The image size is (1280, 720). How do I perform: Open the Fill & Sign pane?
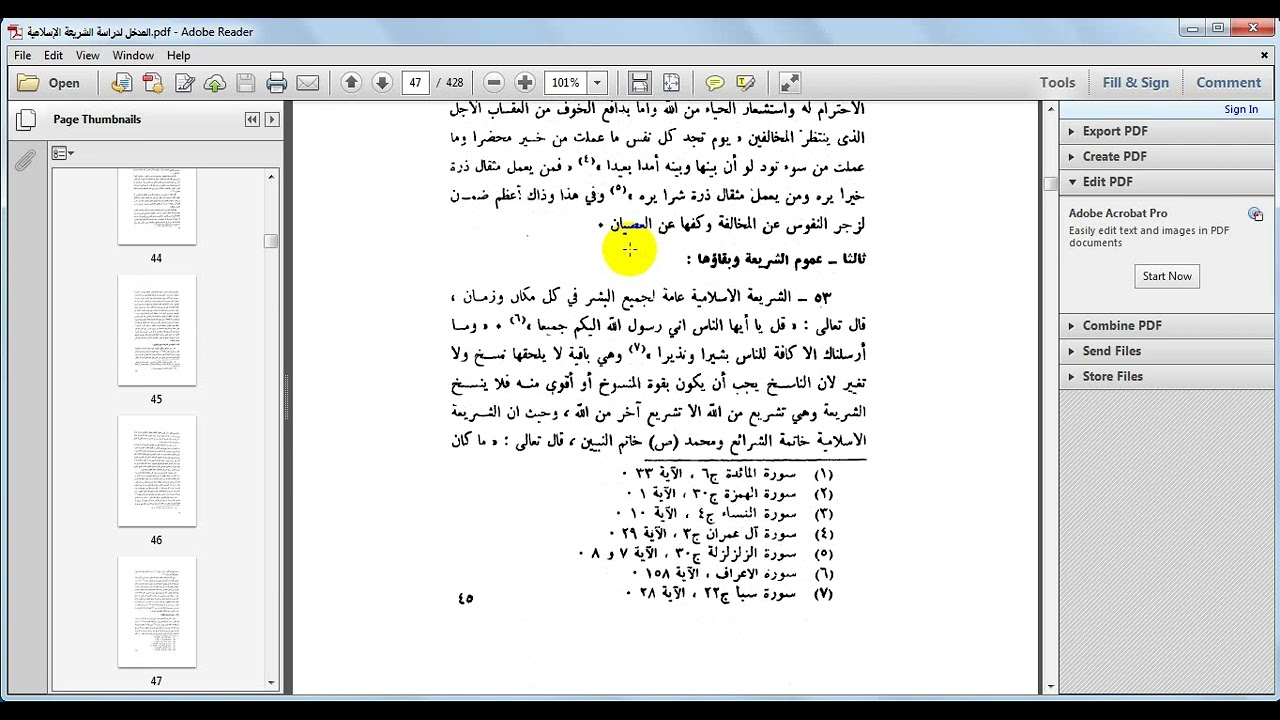coord(1135,83)
